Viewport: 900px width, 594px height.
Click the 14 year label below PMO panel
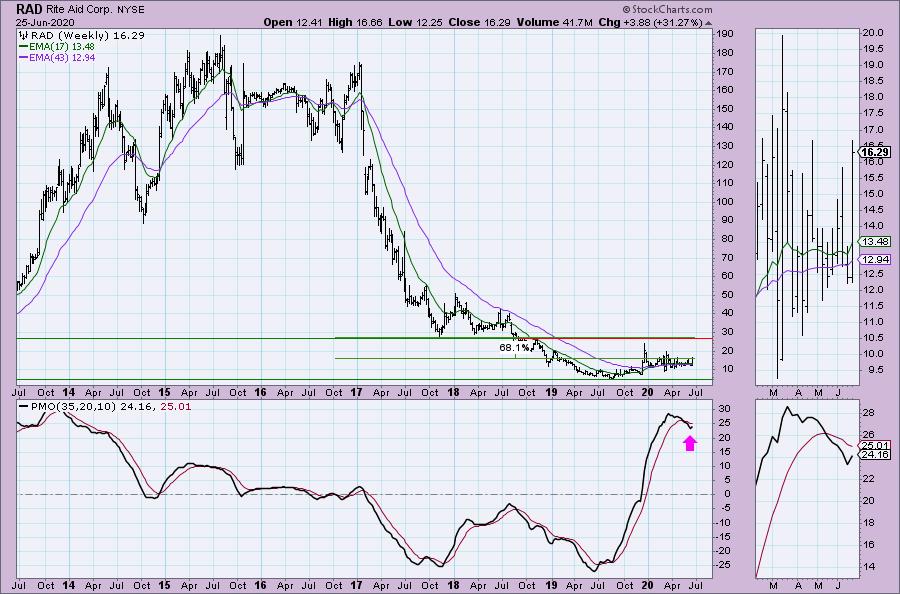click(x=68, y=585)
